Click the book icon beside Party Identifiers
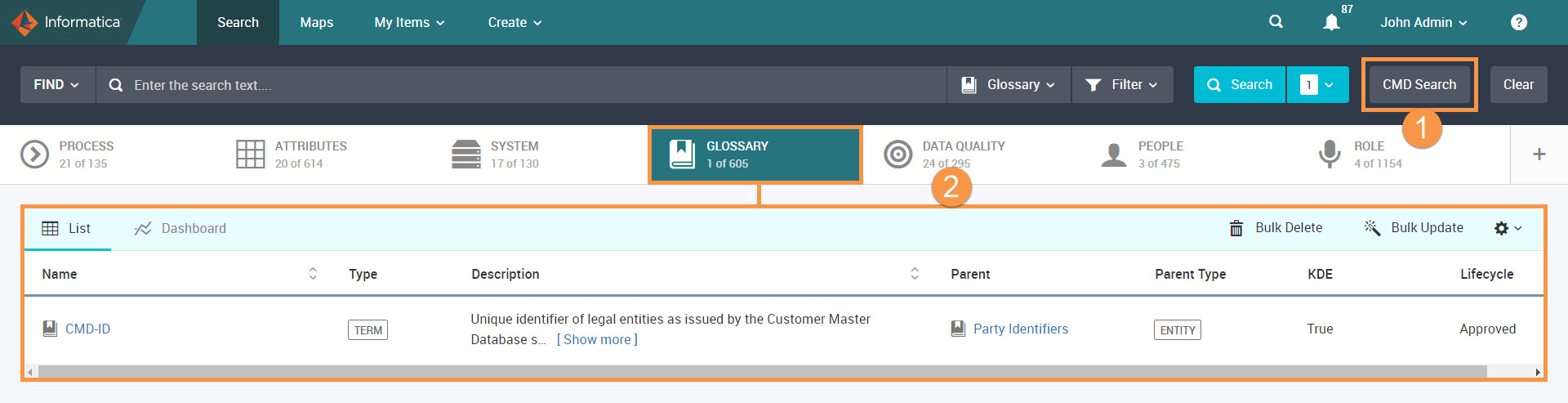The height and width of the screenshot is (403, 1568). tap(958, 329)
